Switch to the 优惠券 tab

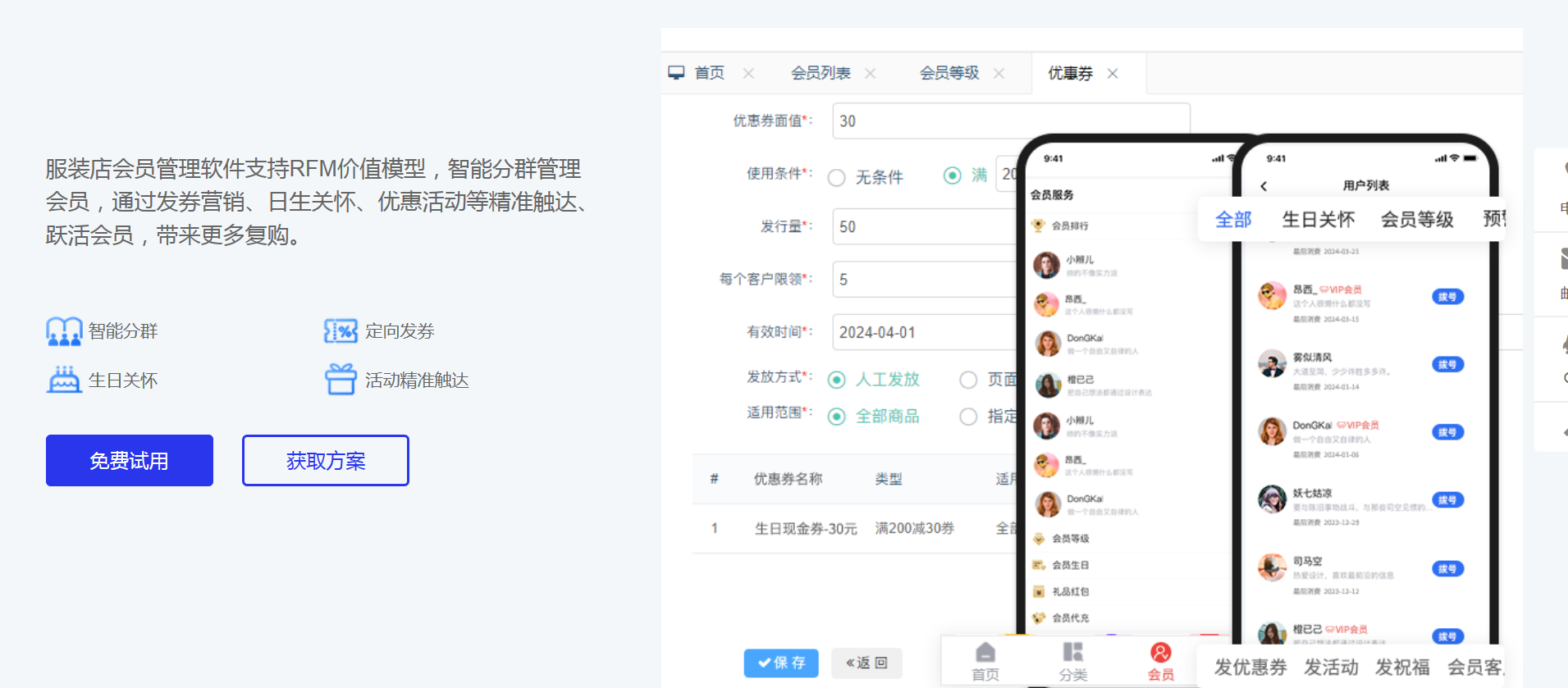(x=1070, y=73)
